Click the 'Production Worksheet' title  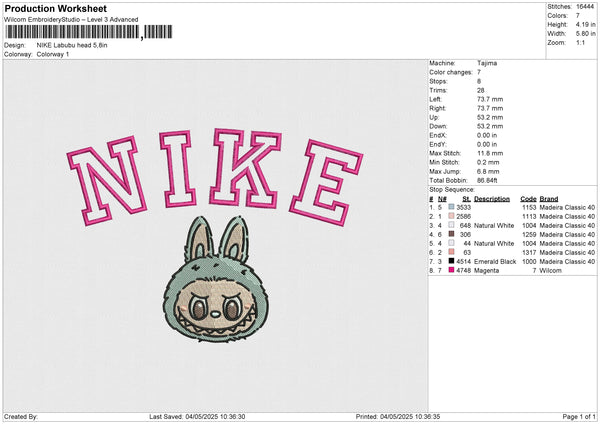click(55, 8)
